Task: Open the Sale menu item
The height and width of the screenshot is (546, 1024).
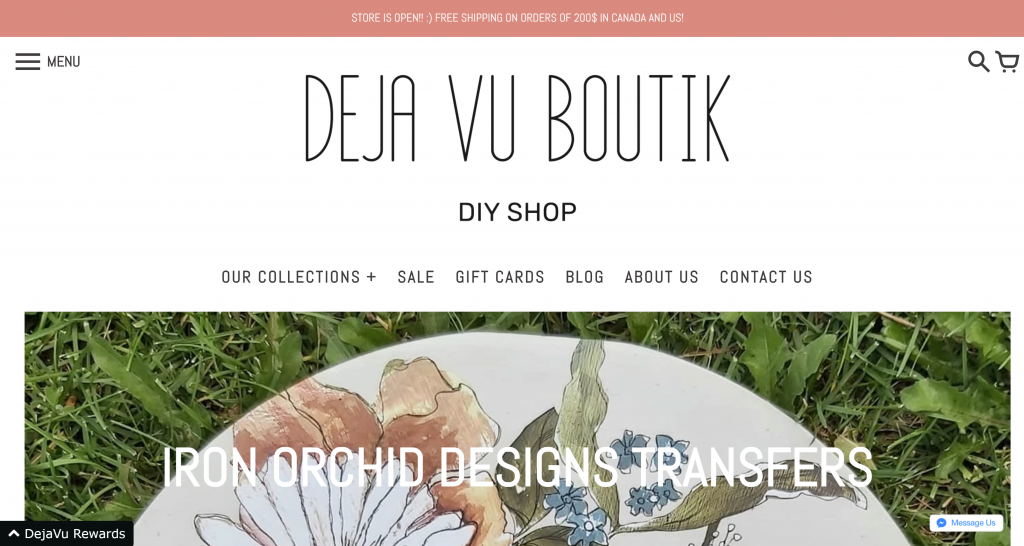Action: click(x=416, y=277)
